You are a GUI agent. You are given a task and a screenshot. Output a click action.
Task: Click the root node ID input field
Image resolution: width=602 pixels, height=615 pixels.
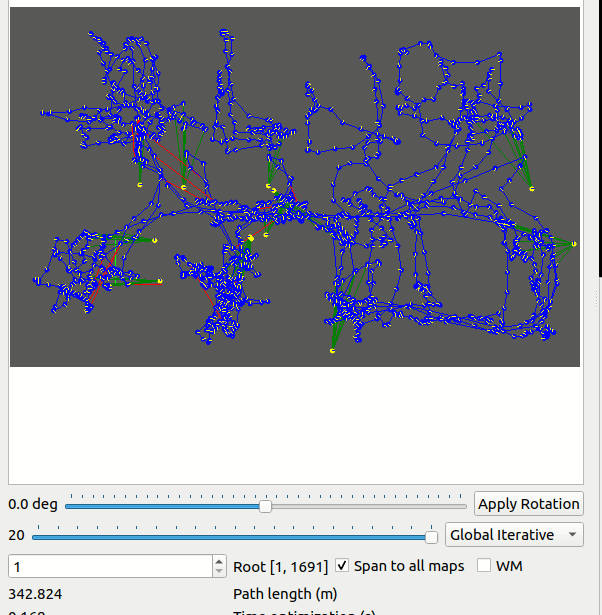110,566
